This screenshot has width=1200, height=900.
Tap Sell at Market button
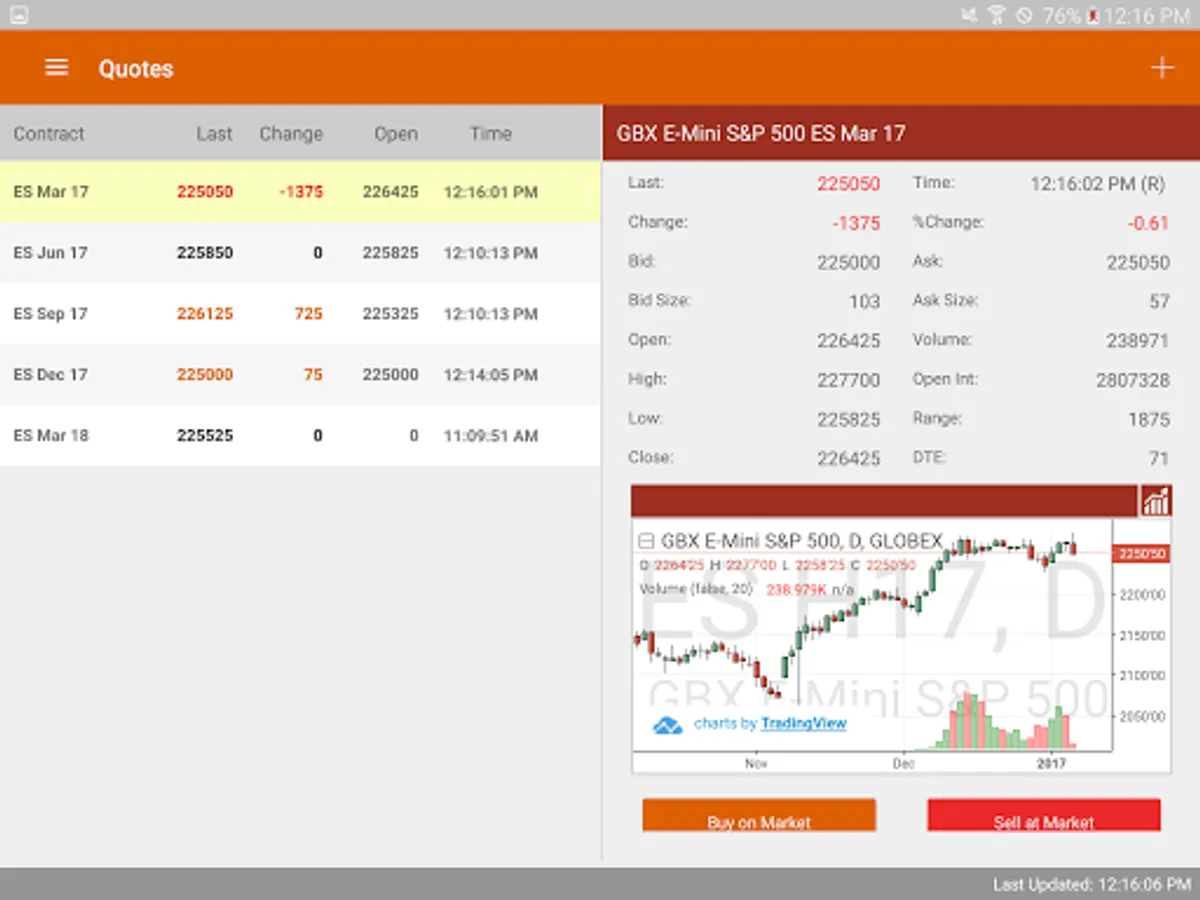[x=1044, y=815]
